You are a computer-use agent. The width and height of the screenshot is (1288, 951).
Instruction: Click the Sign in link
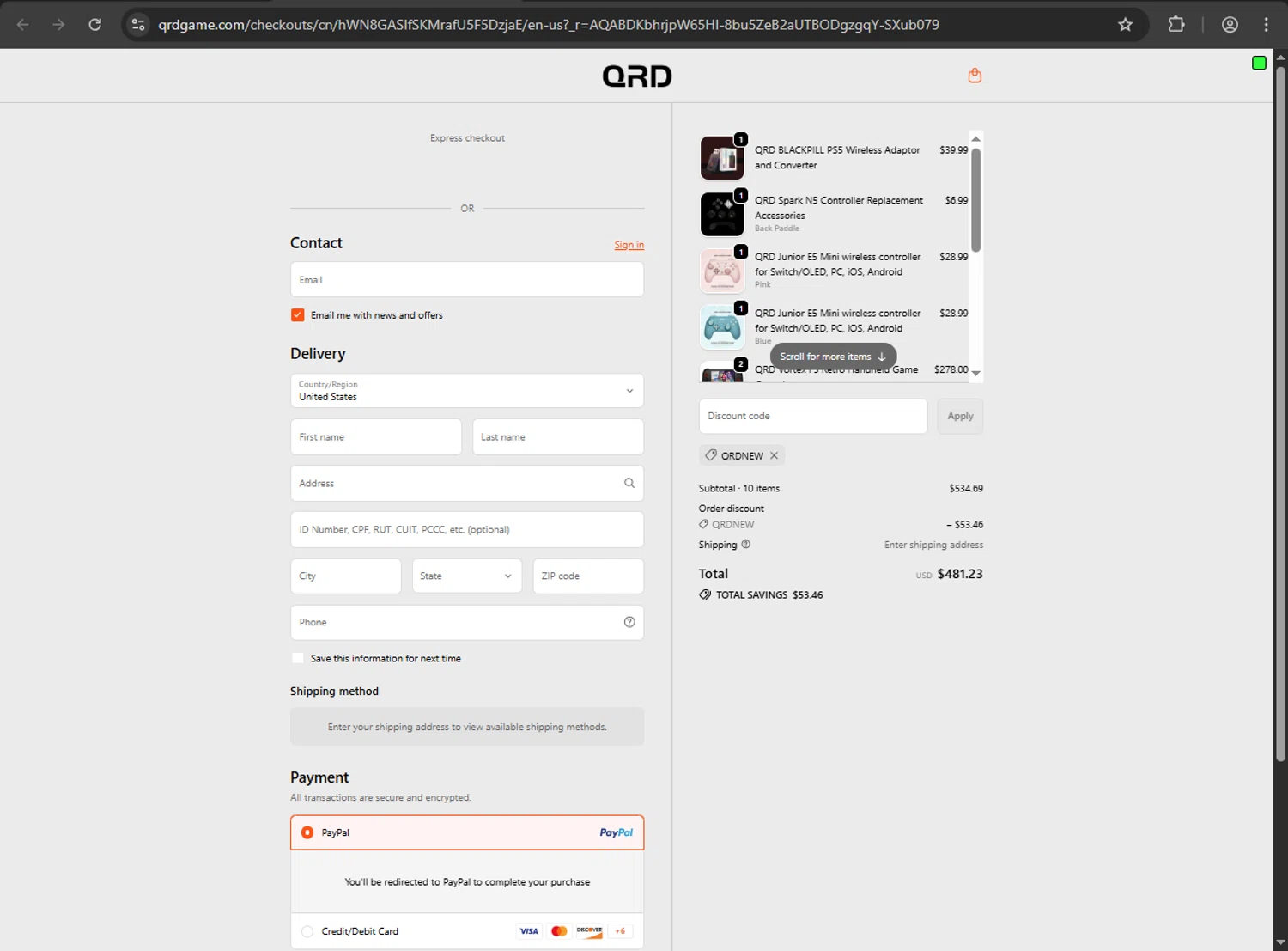(629, 245)
